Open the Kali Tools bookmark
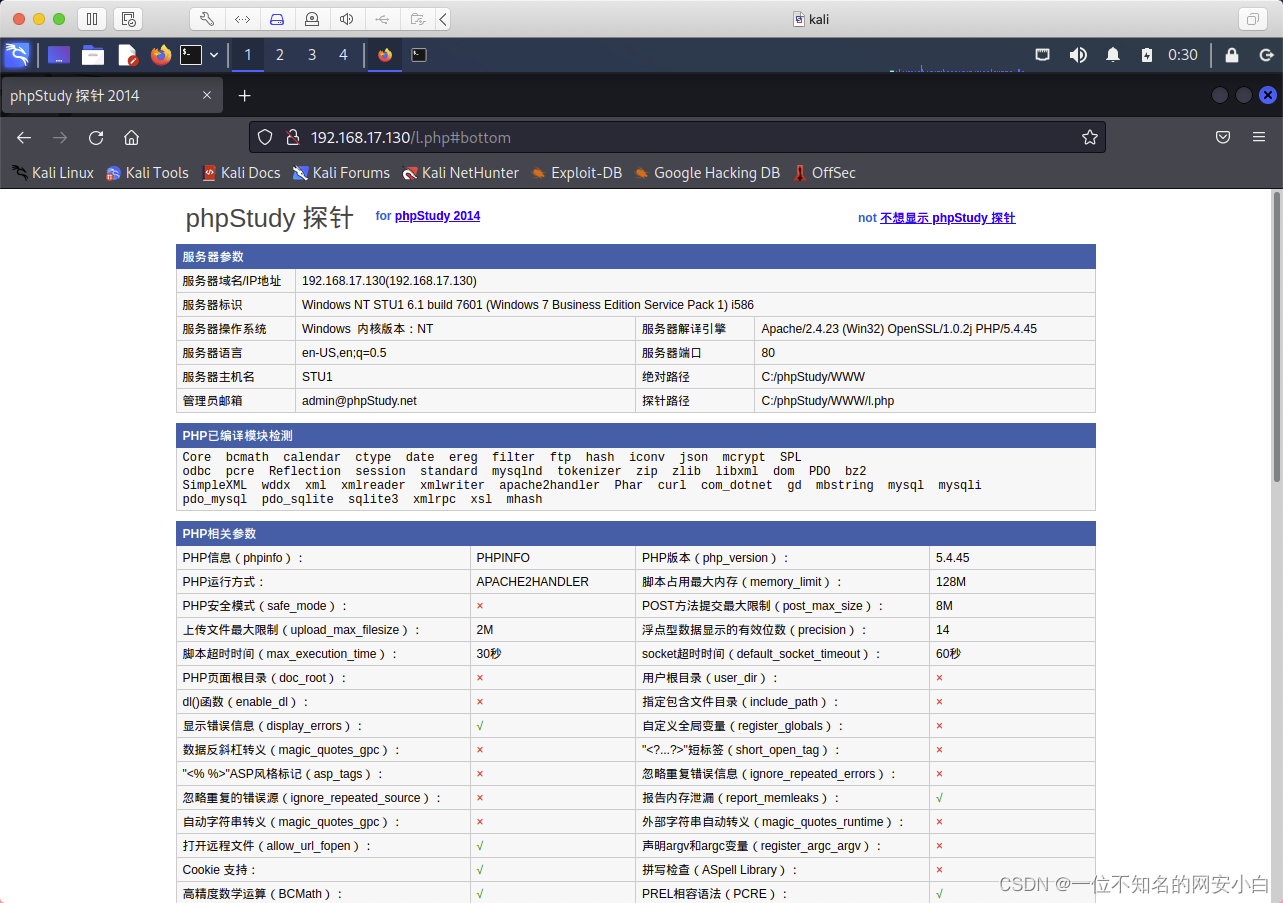Viewport: 1283px width, 903px height. pos(147,173)
